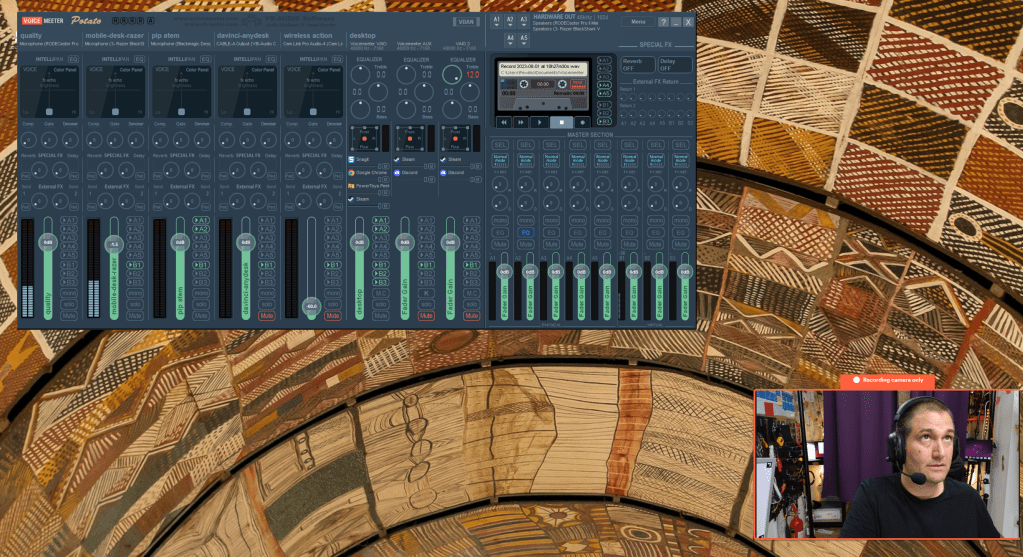Click the cassette tape display

tap(543, 87)
